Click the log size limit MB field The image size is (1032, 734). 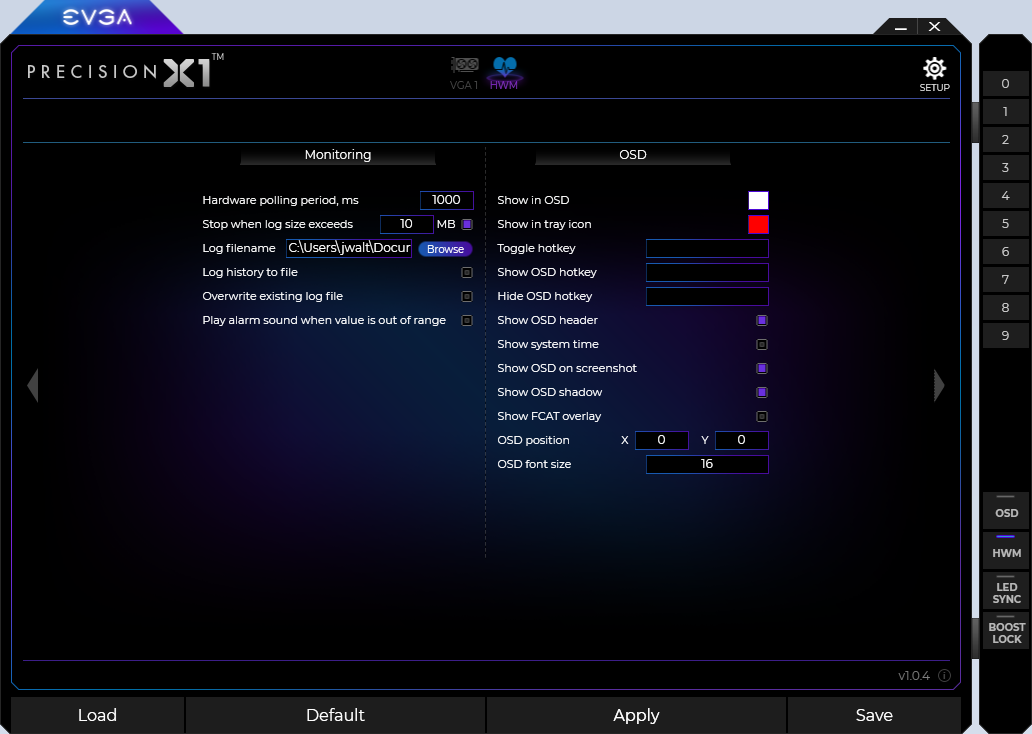[x=406, y=224]
